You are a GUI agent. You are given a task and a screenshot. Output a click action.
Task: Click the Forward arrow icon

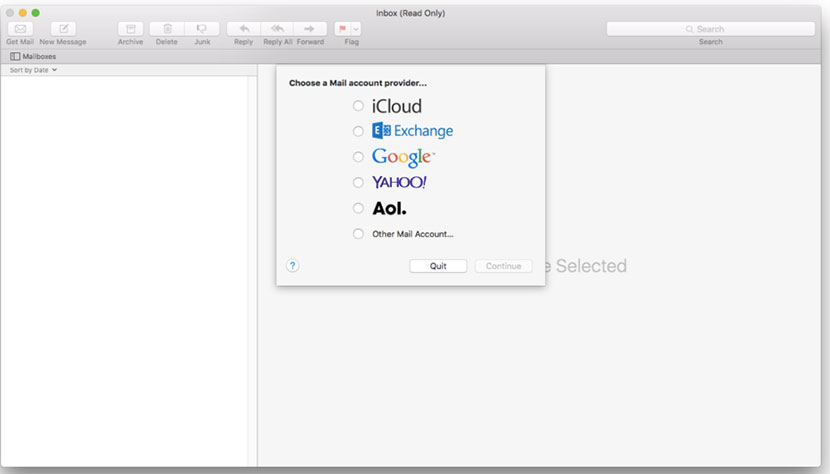point(310,29)
